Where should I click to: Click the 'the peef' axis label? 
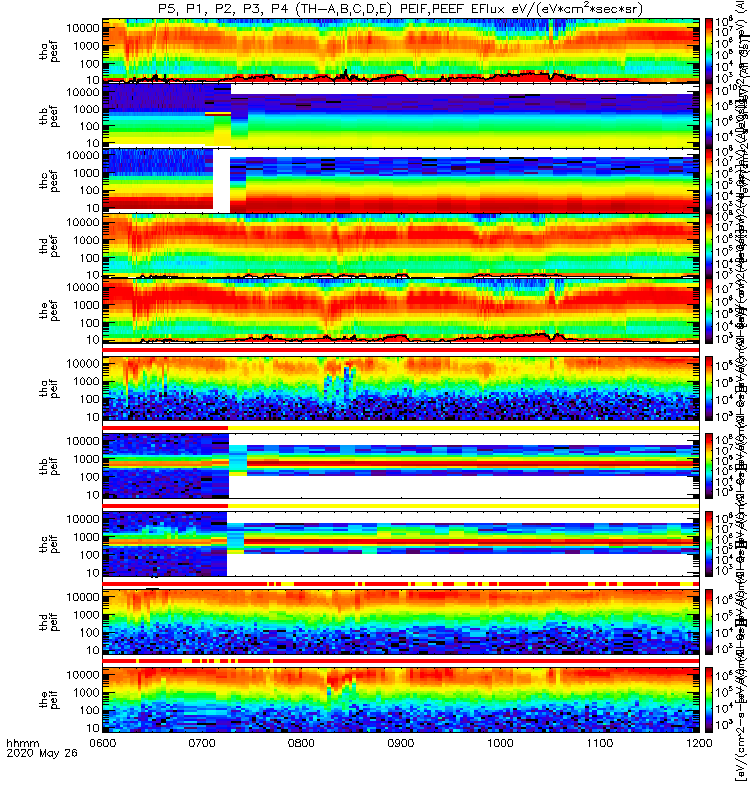coord(49,311)
